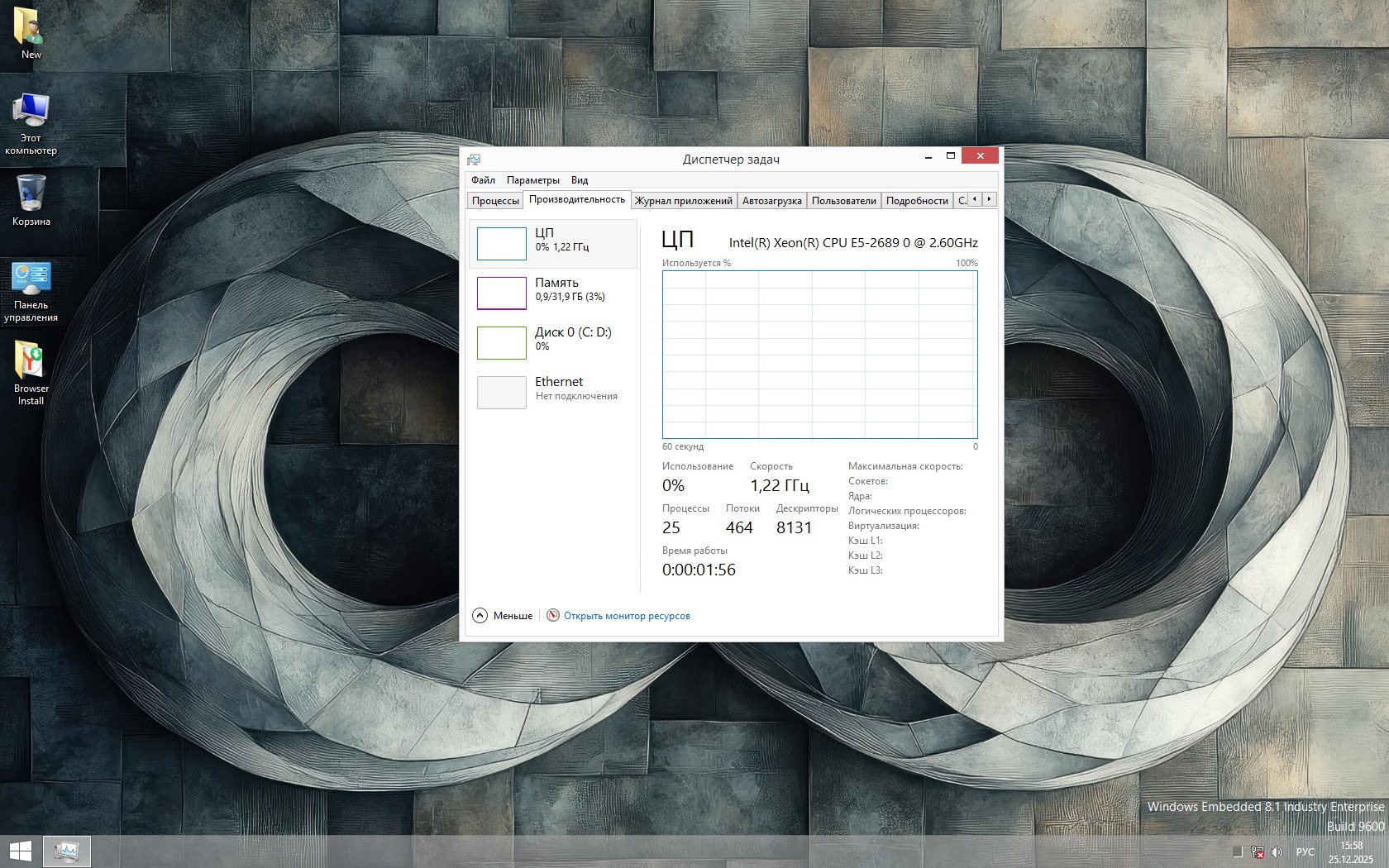Collapse view with the Меньше arrow icon
The height and width of the screenshot is (868, 1389).
(x=480, y=616)
